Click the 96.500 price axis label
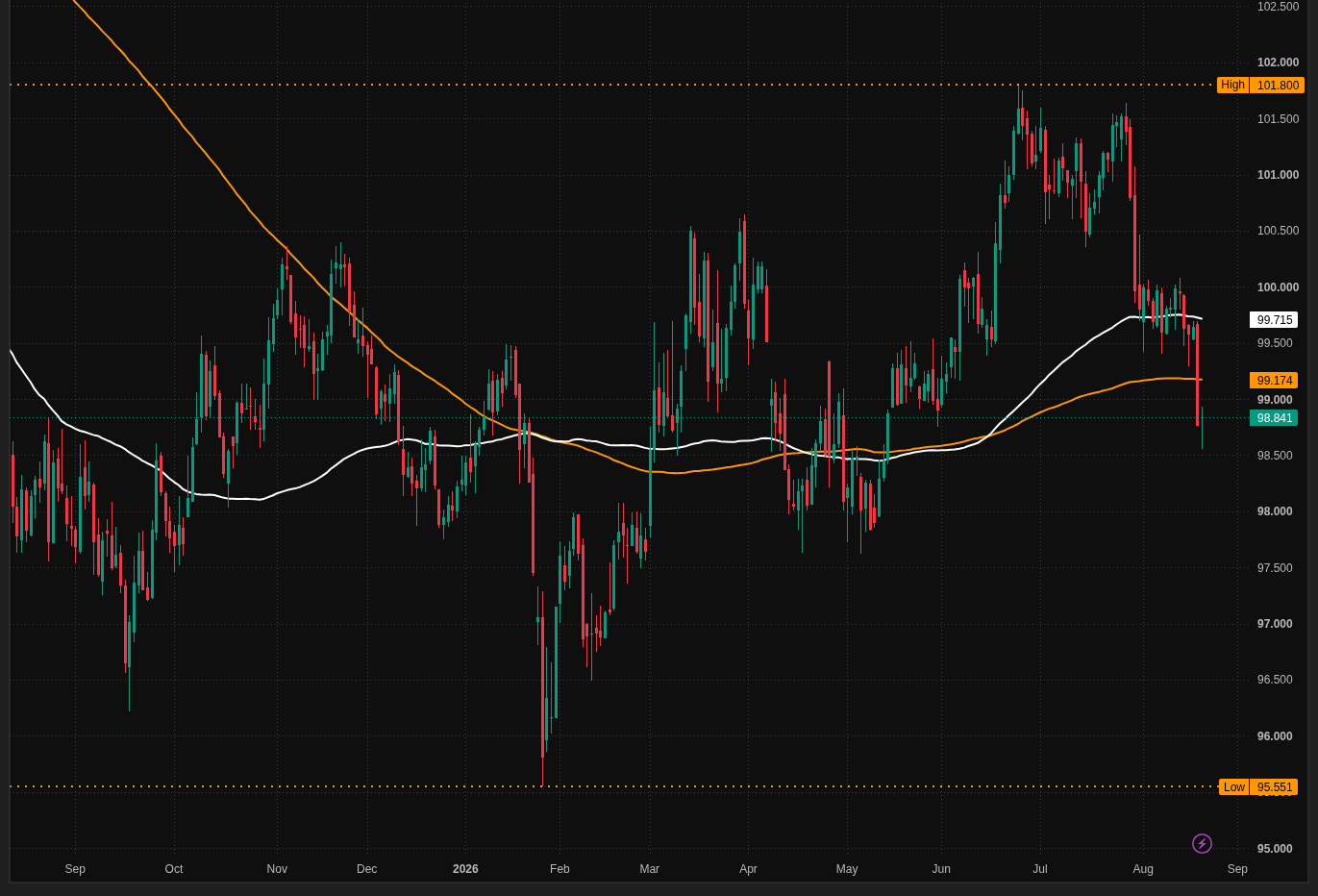The width and height of the screenshot is (1318, 896). (1275, 680)
